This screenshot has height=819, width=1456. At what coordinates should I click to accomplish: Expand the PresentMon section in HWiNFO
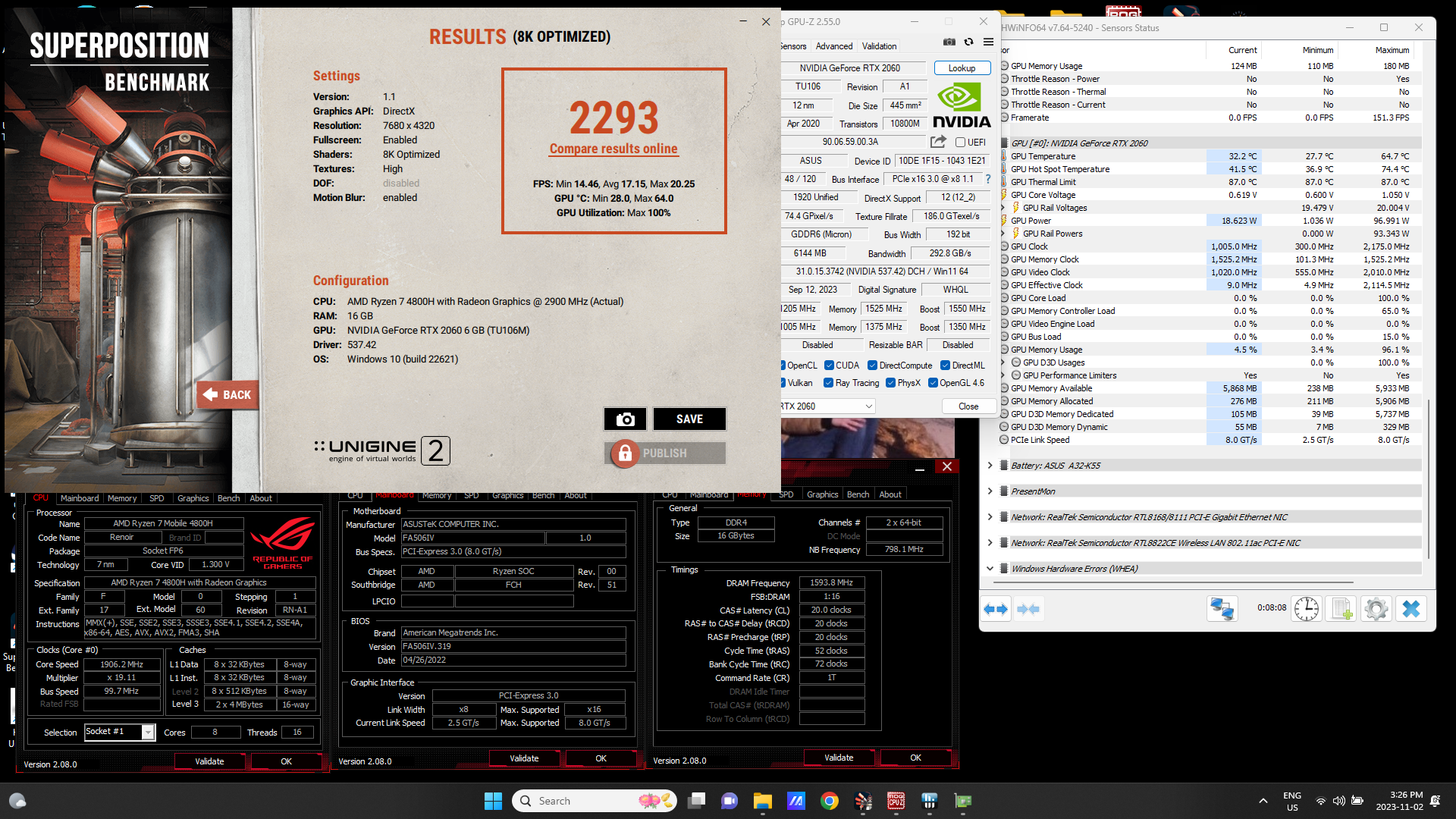[x=990, y=491]
